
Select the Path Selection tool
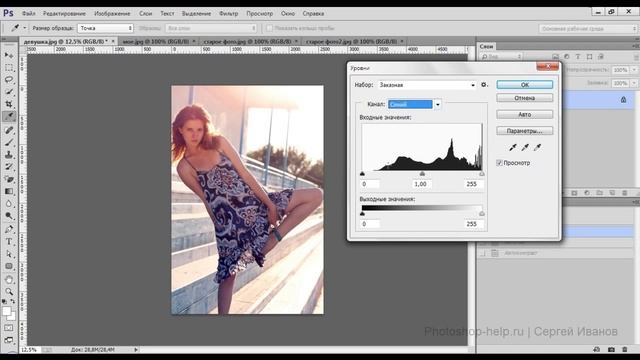coord(9,254)
